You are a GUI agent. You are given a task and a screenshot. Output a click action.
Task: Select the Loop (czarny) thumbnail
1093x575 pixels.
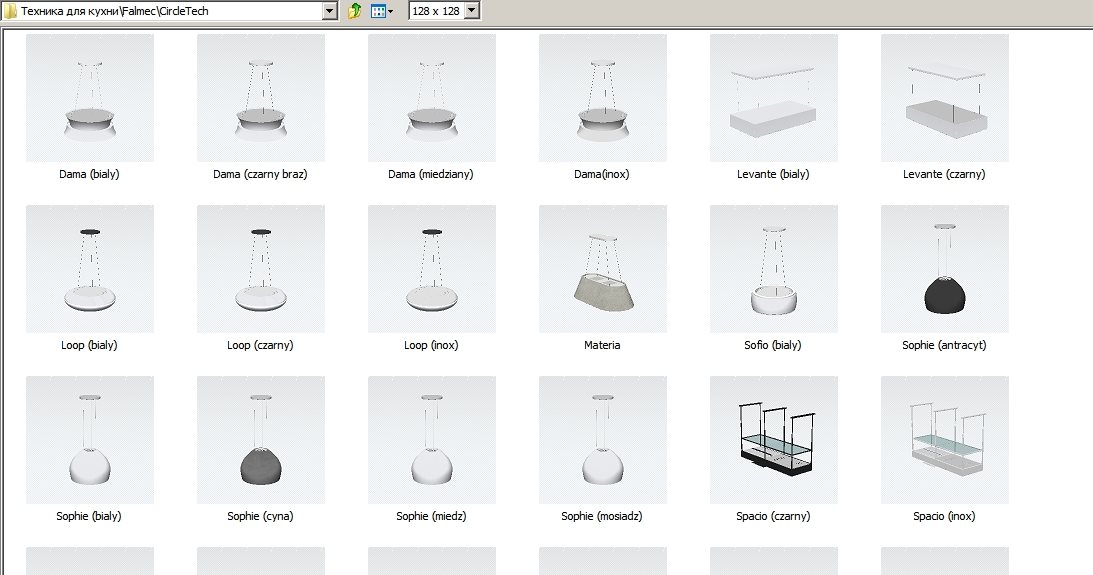pos(261,268)
